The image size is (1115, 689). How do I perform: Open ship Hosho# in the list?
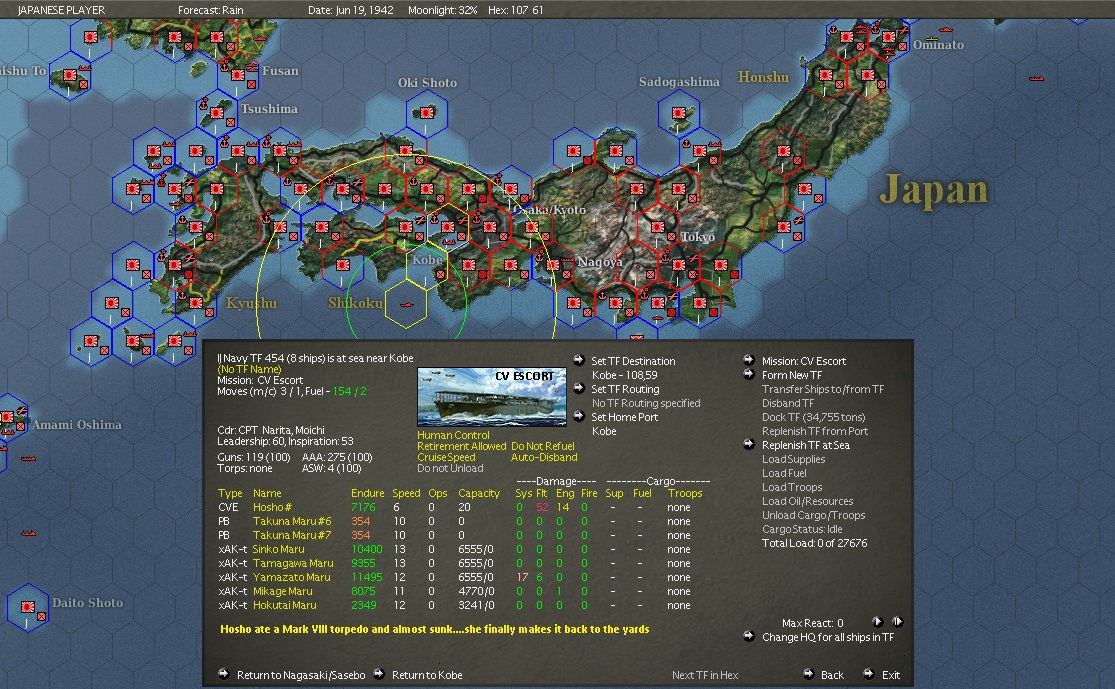272,508
